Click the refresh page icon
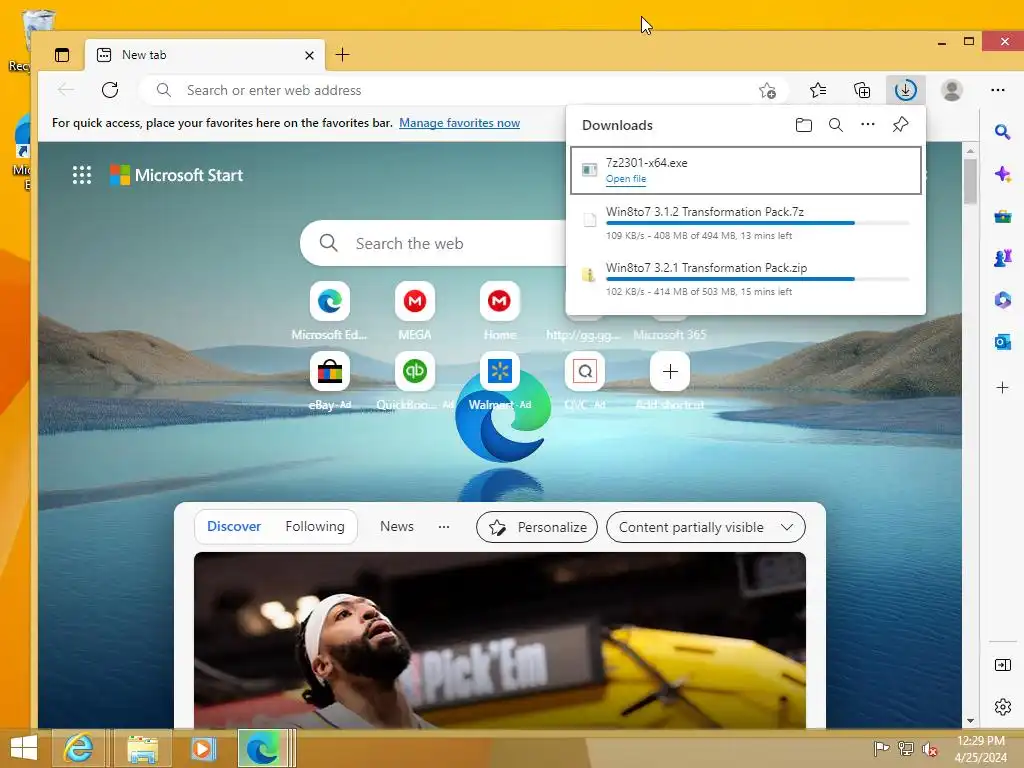Viewport: 1024px width, 768px height. 110,89
